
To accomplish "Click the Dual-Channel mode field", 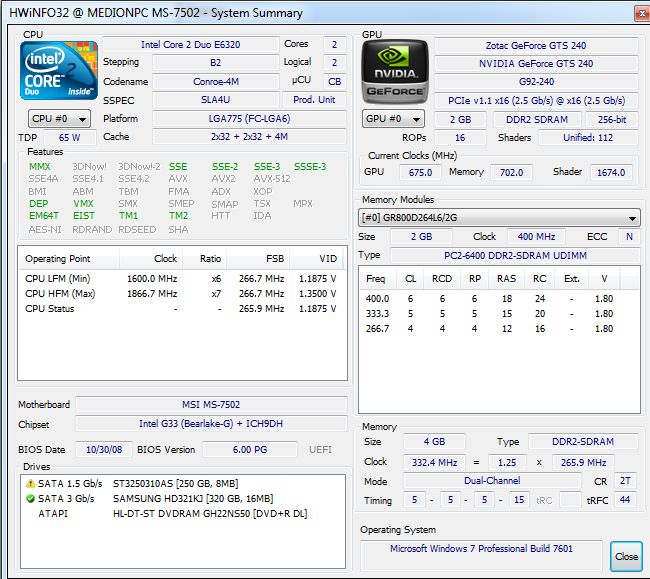I will [492, 481].
